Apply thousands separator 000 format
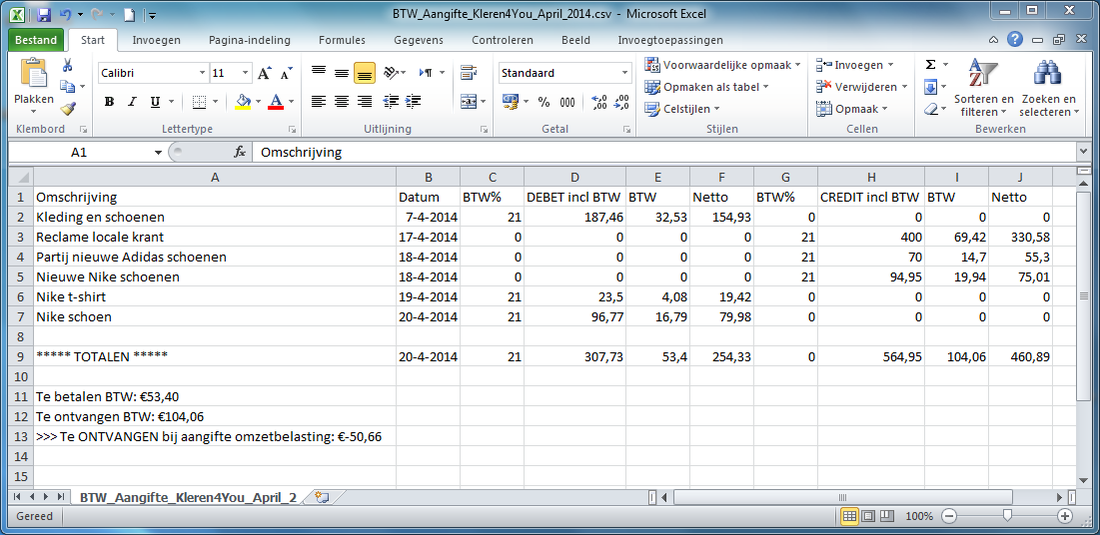 [x=567, y=102]
